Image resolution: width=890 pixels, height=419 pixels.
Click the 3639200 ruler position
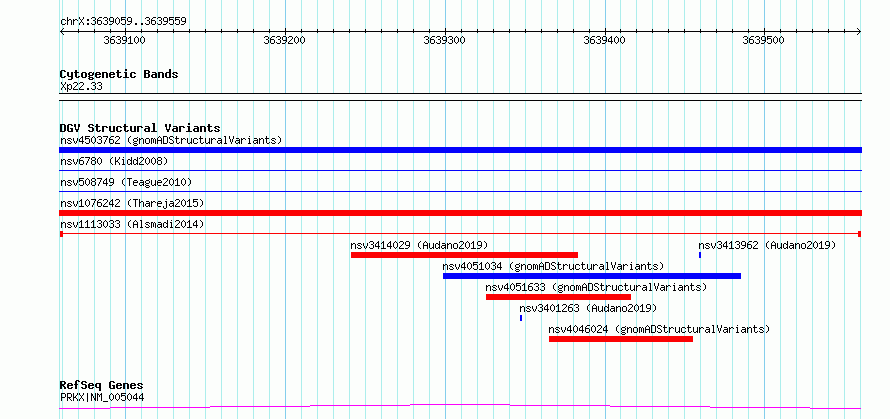(285, 40)
